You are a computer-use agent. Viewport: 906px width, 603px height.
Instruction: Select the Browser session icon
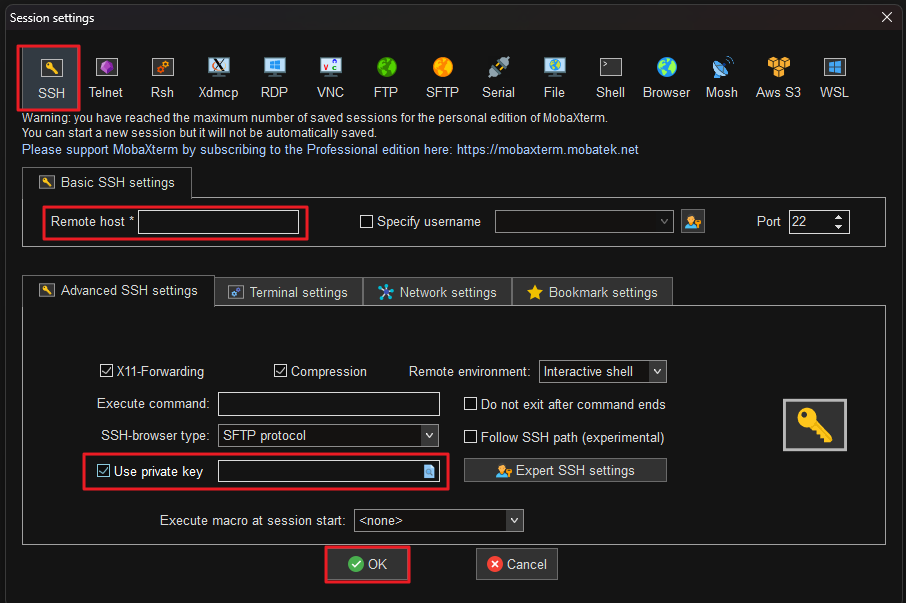click(x=667, y=78)
